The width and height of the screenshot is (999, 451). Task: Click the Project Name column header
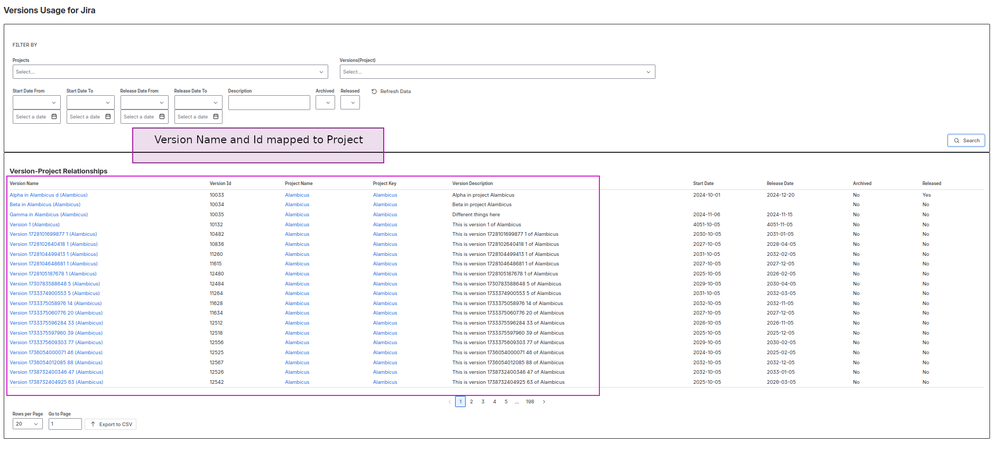point(299,183)
